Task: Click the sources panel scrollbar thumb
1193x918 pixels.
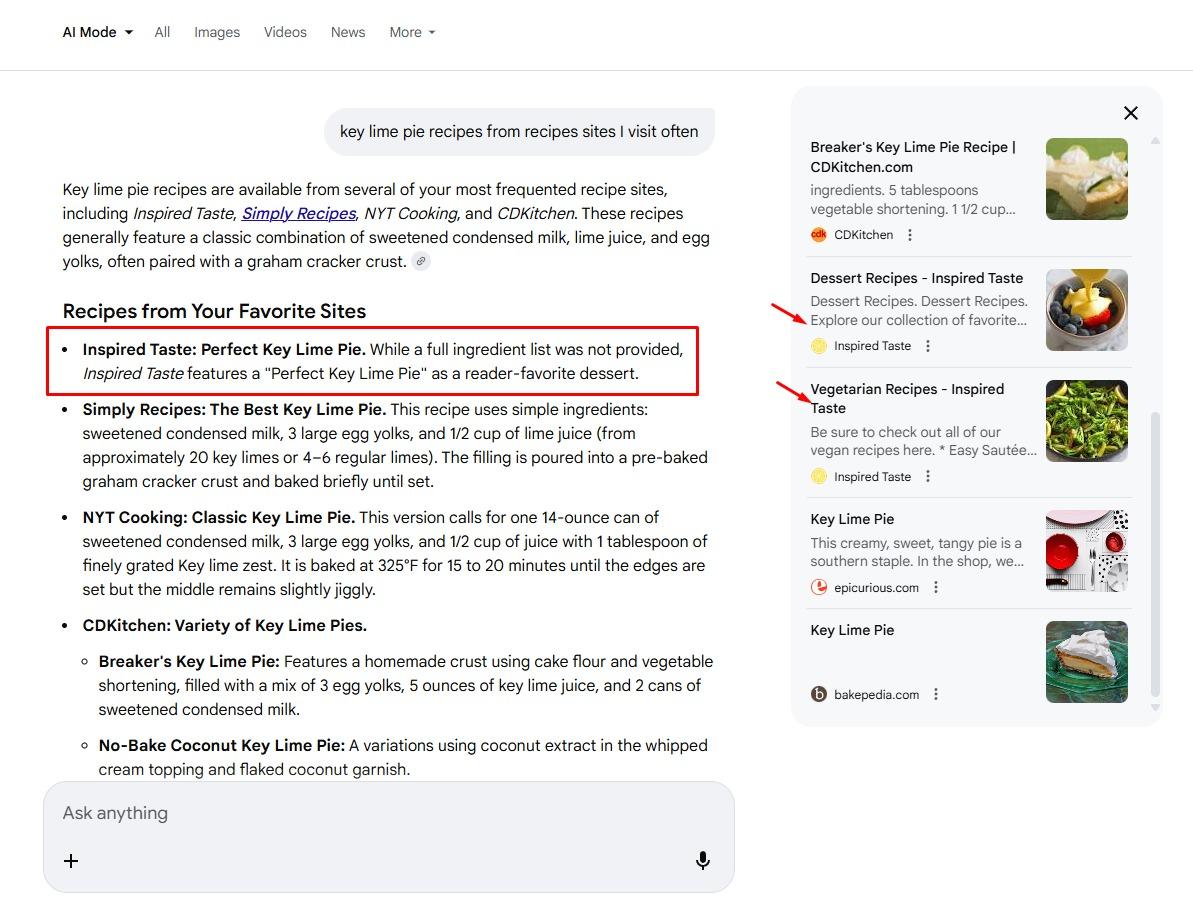Action: [x=1155, y=554]
